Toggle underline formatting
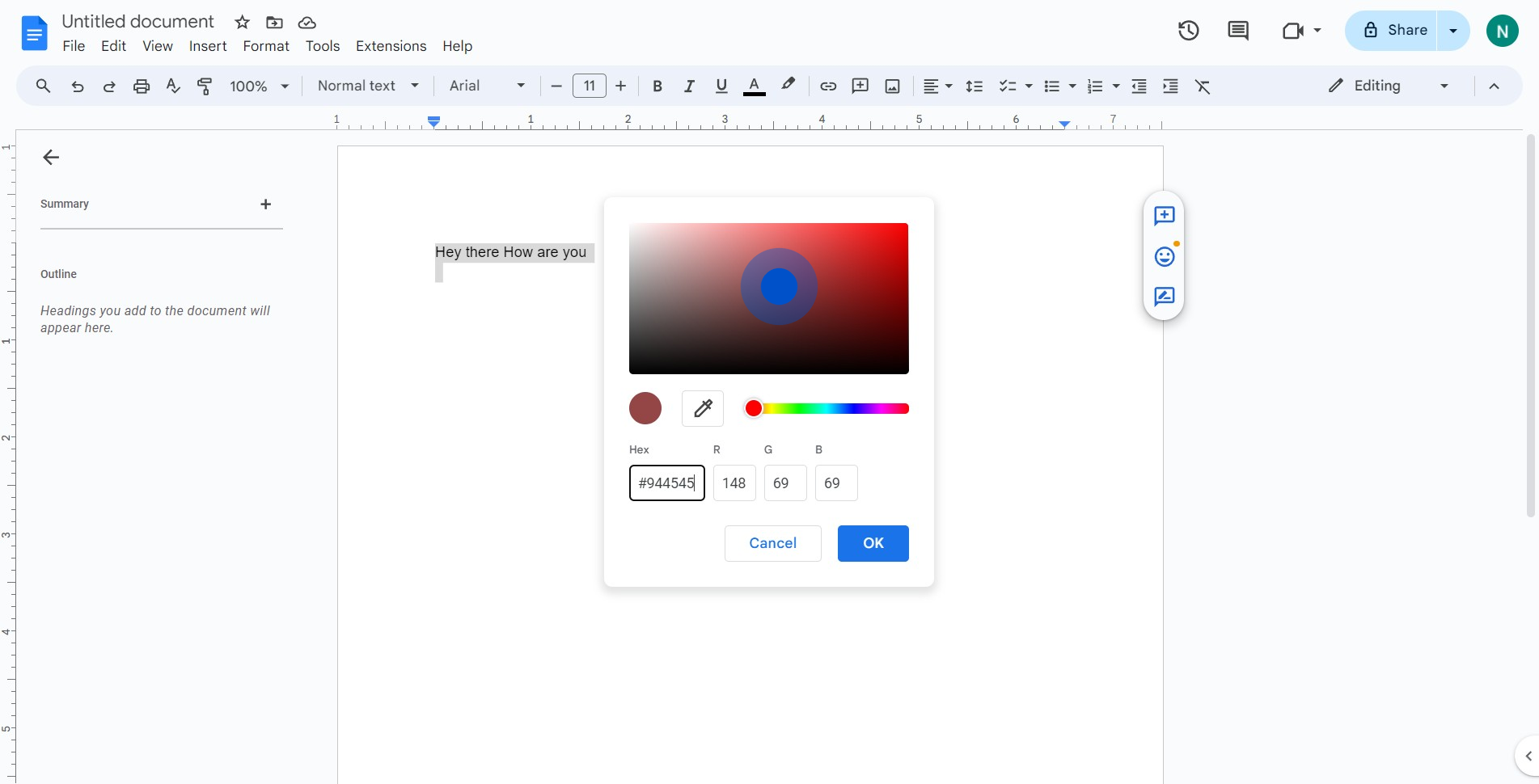 [x=721, y=86]
